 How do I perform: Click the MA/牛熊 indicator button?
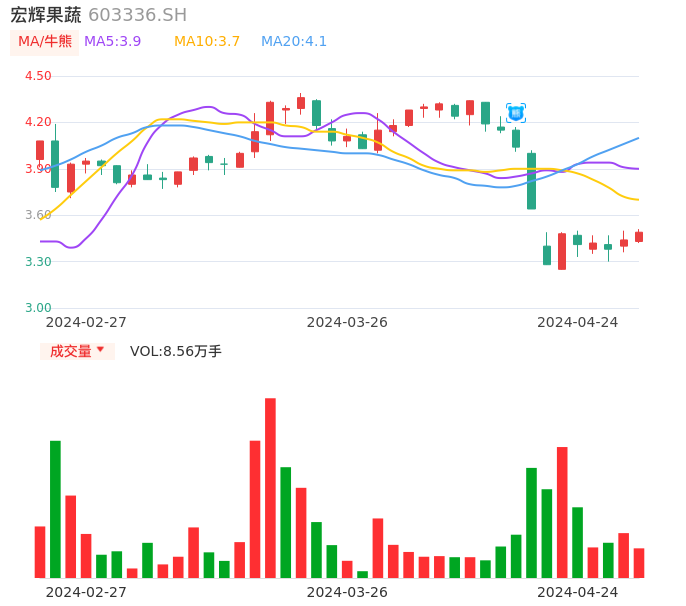[45, 42]
